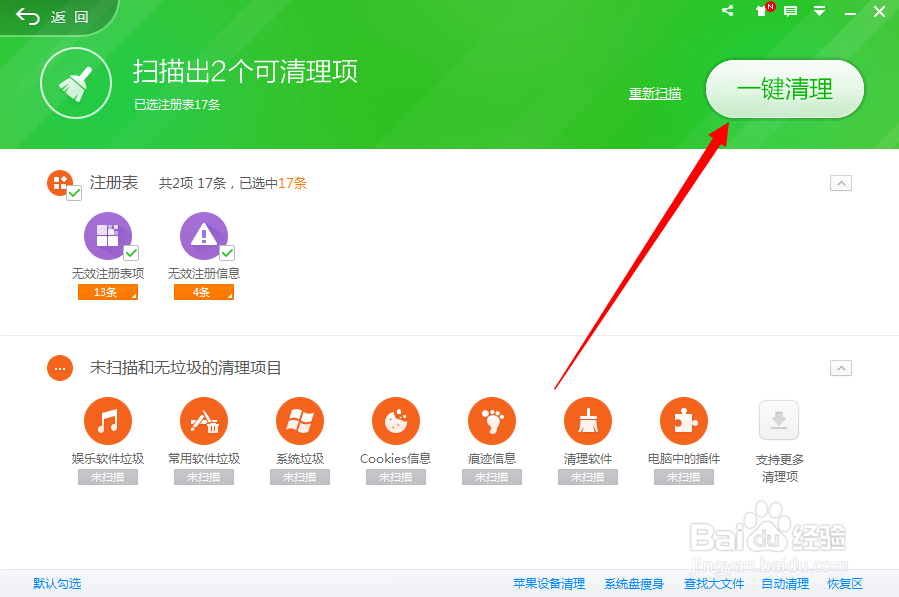This screenshot has width=899, height=597.
Task: Open the share icon in title bar
Action: click(728, 10)
